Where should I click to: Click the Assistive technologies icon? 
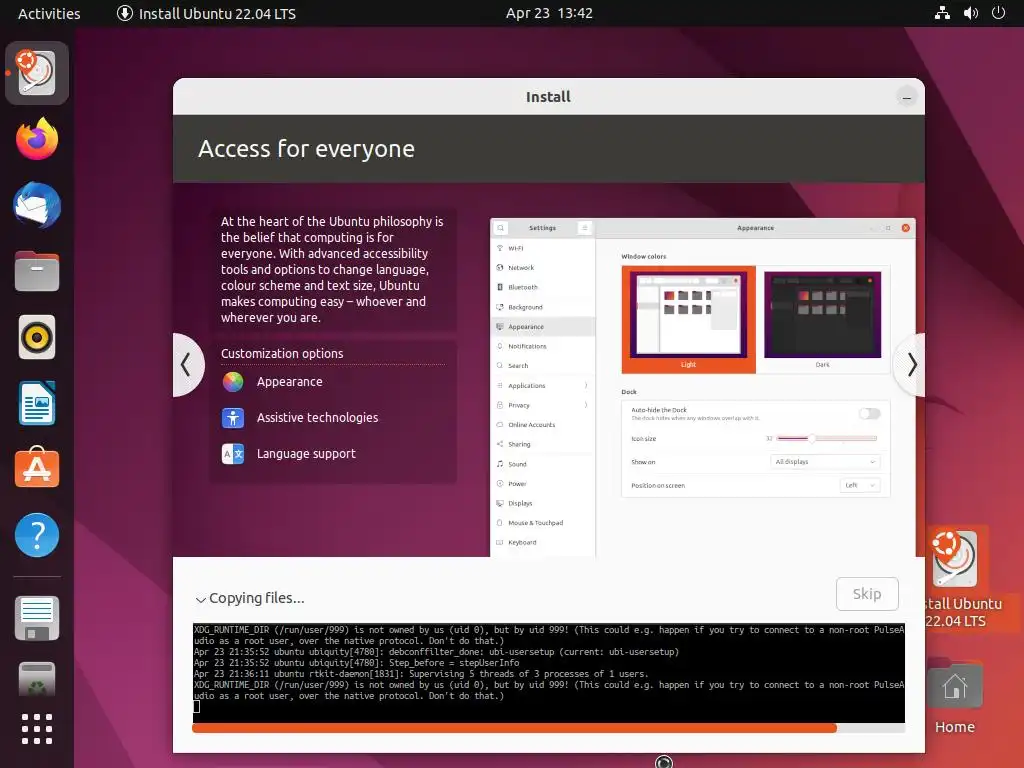tap(232, 418)
